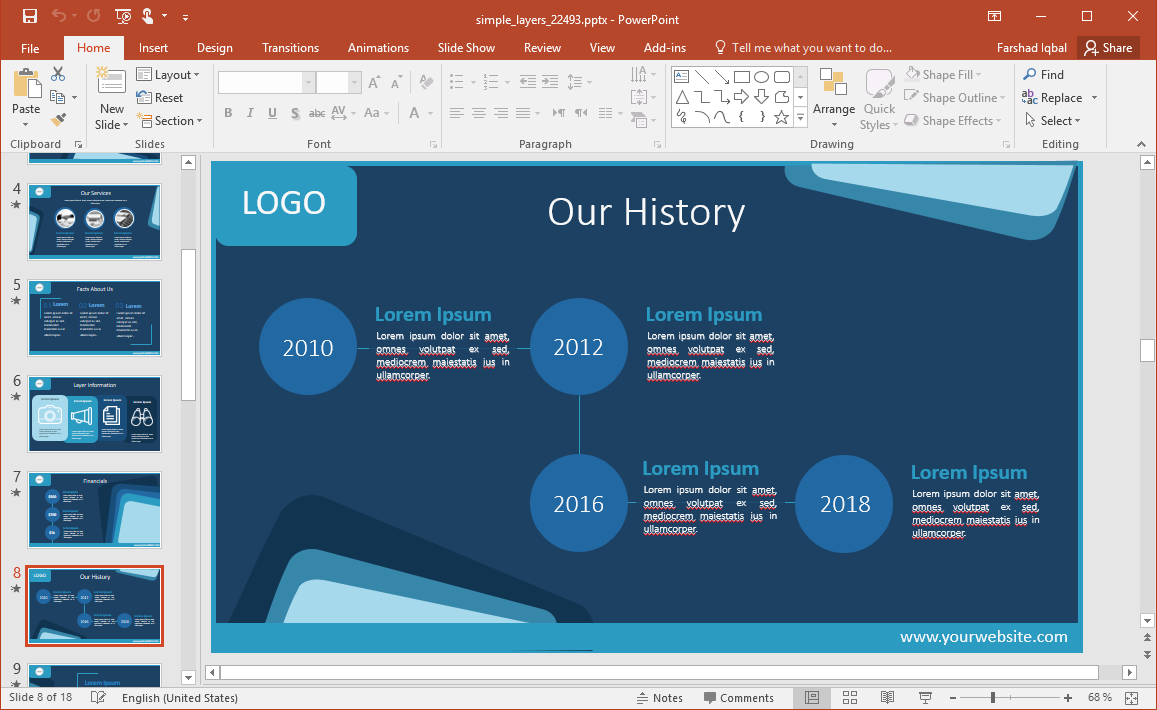
Task: Open the Transitions tab
Action: pyautogui.click(x=290, y=48)
